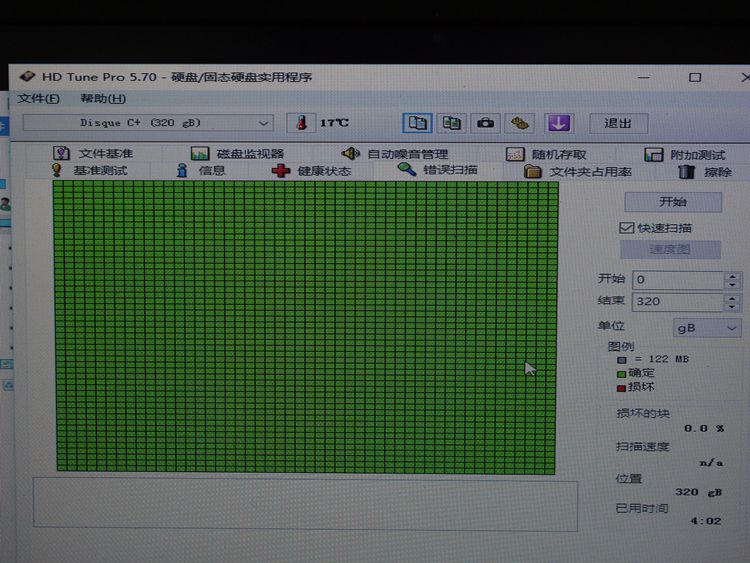Click the disabled 速度图 button
The width and height of the screenshot is (750, 563).
(670, 250)
